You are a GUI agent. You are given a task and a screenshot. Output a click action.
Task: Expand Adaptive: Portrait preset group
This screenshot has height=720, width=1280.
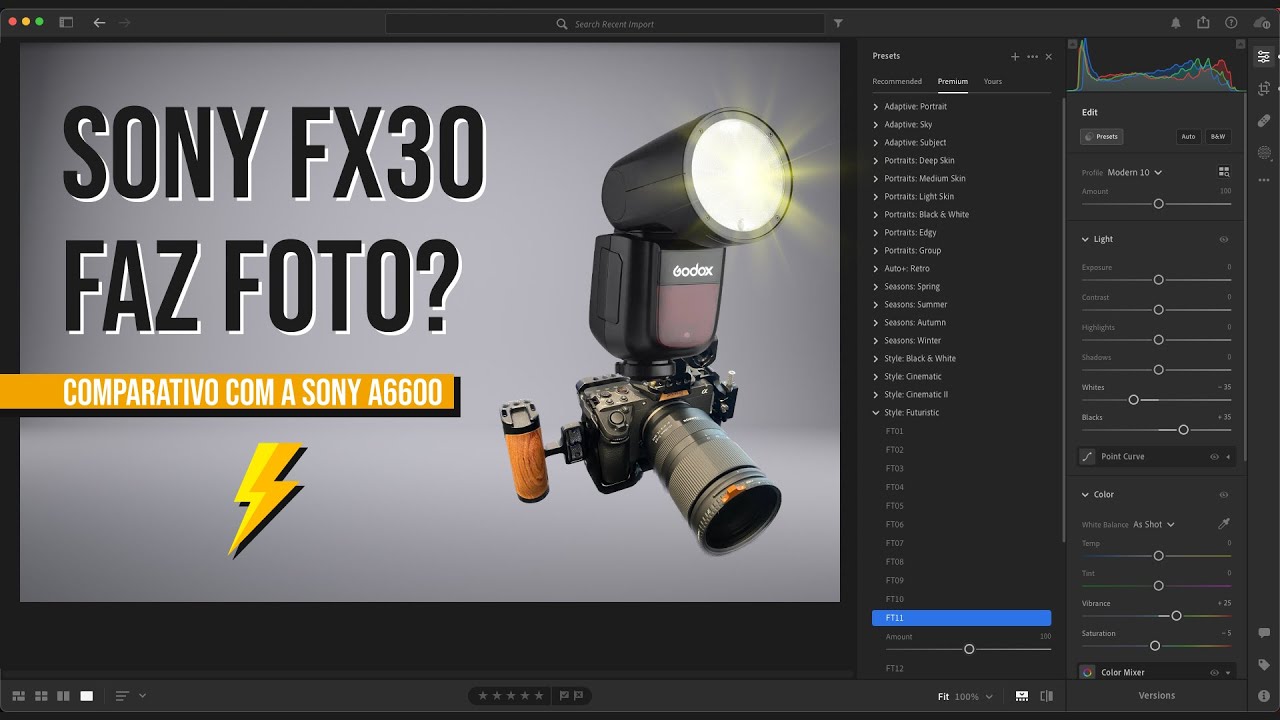tap(876, 107)
